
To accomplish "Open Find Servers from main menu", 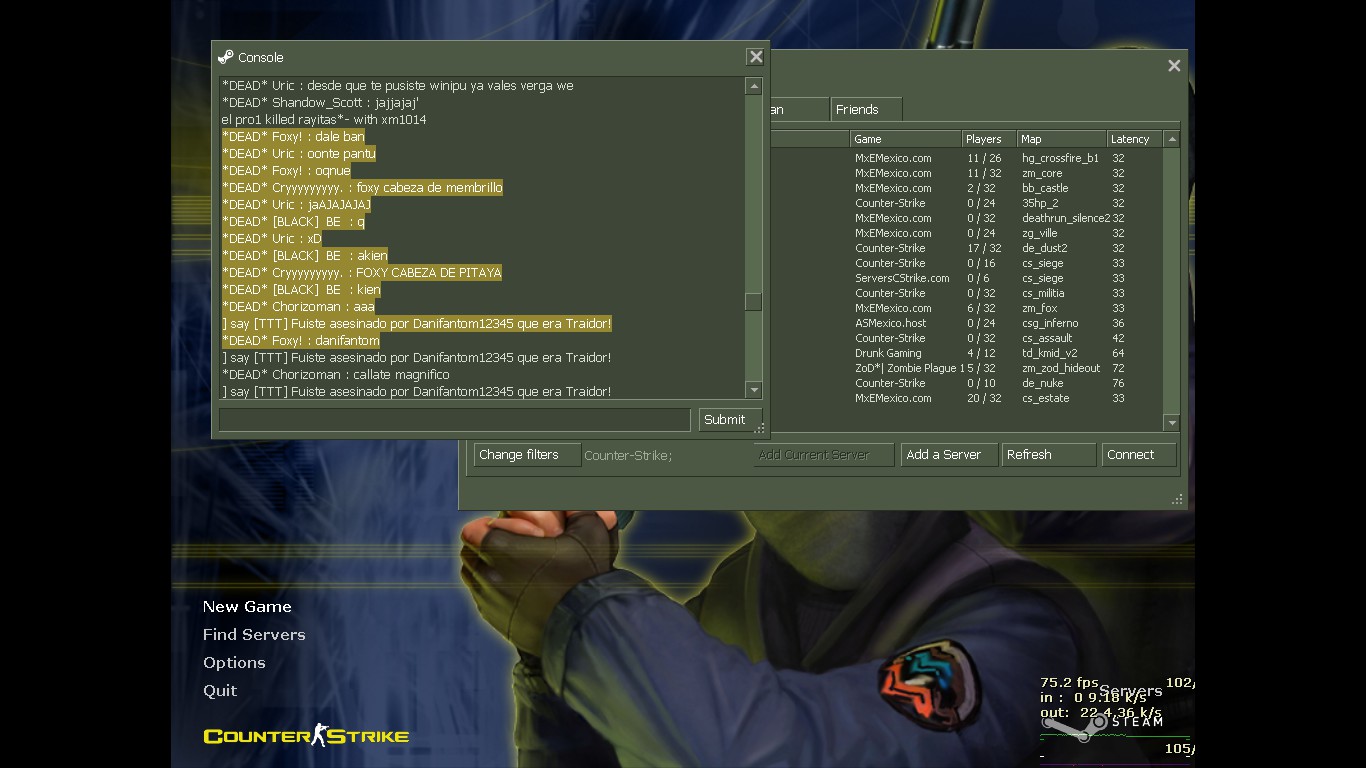I will 254,635.
